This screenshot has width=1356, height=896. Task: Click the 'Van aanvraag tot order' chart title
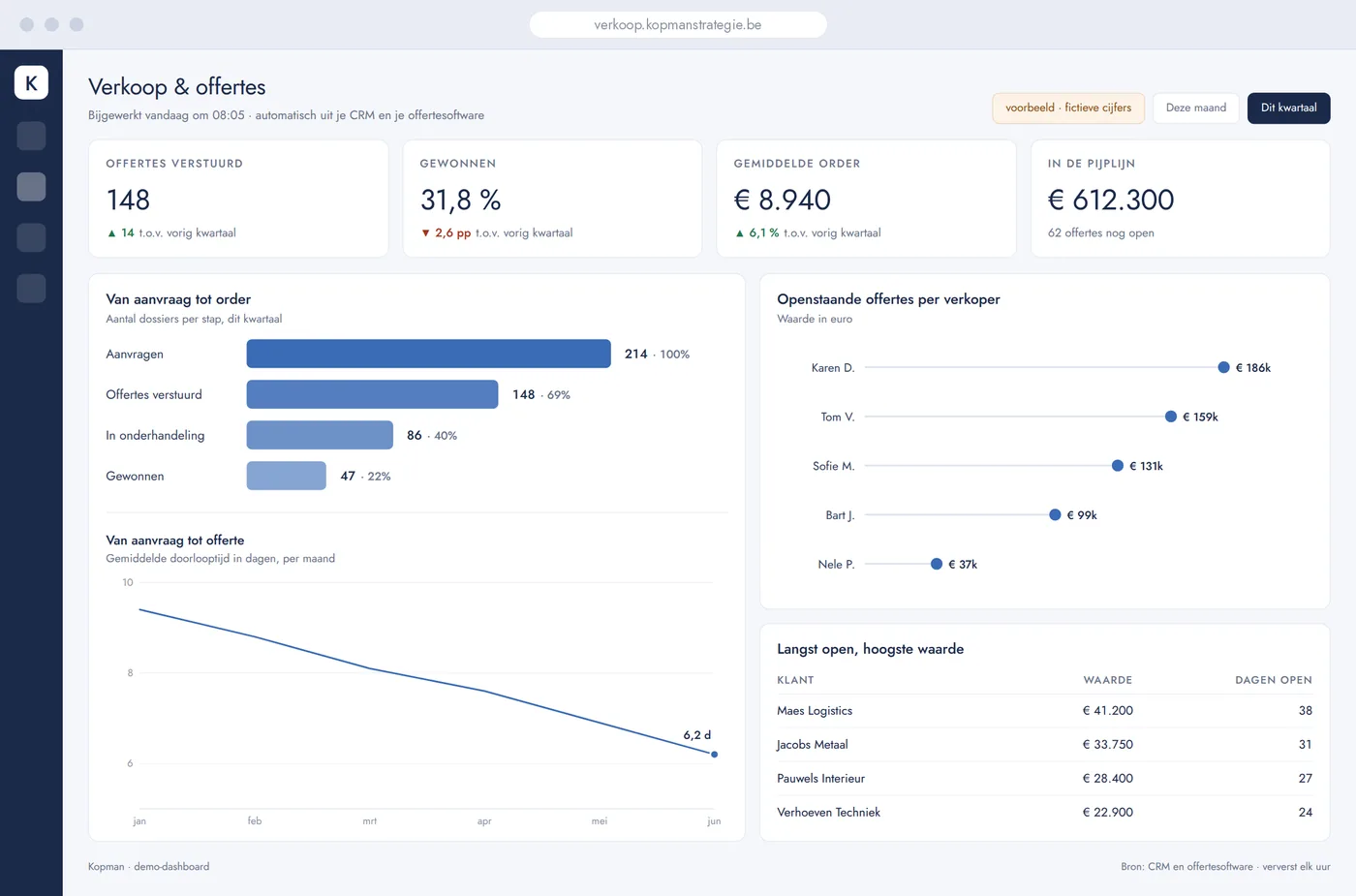click(x=178, y=299)
